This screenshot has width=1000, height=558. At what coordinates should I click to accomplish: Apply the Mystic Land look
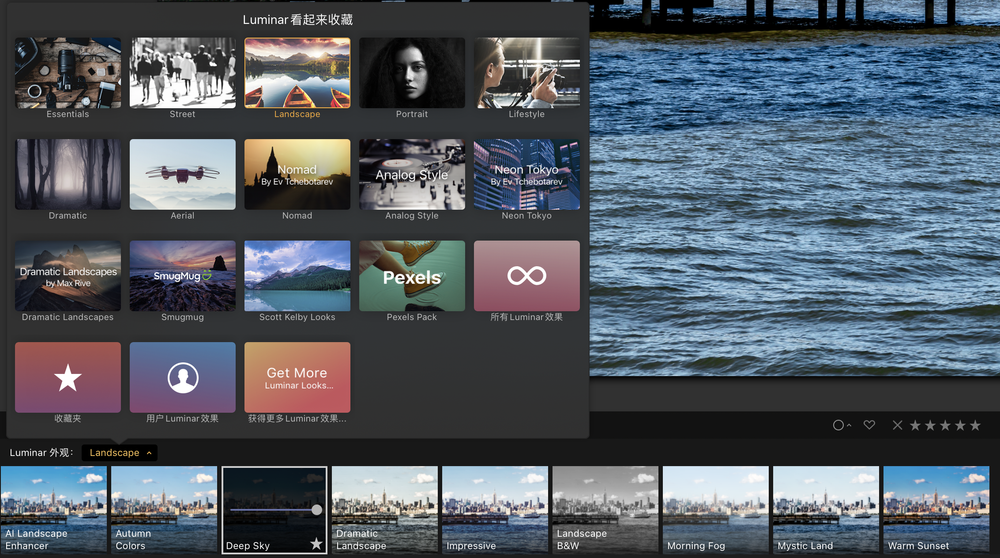tap(826, 510)
